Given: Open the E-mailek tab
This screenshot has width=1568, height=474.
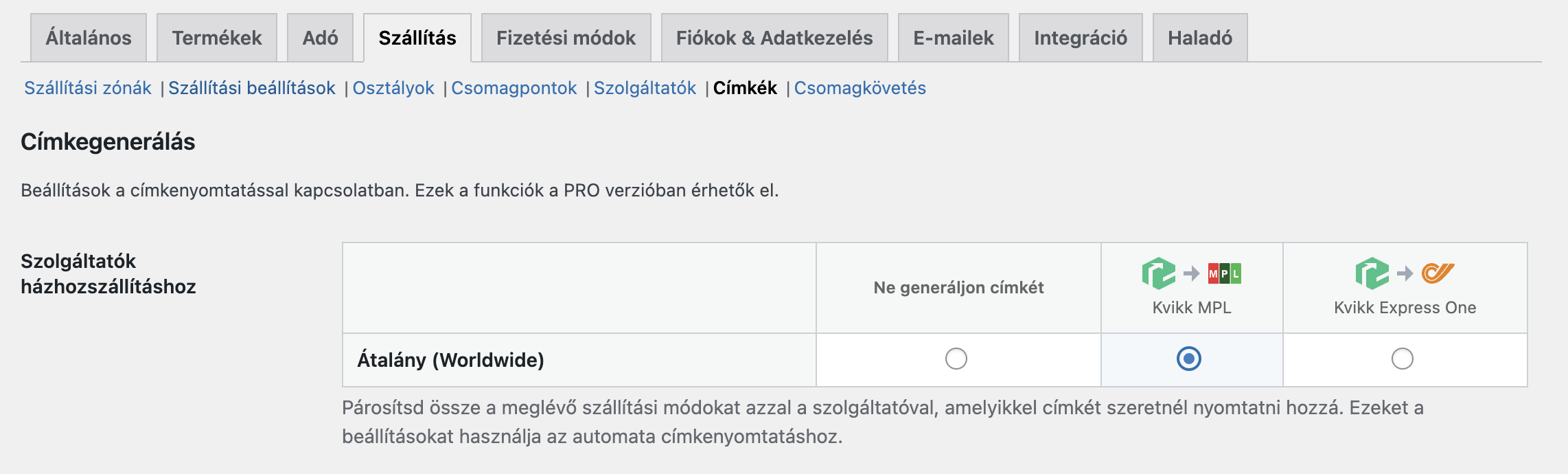Looking at the screenshot, I should 954,38.
